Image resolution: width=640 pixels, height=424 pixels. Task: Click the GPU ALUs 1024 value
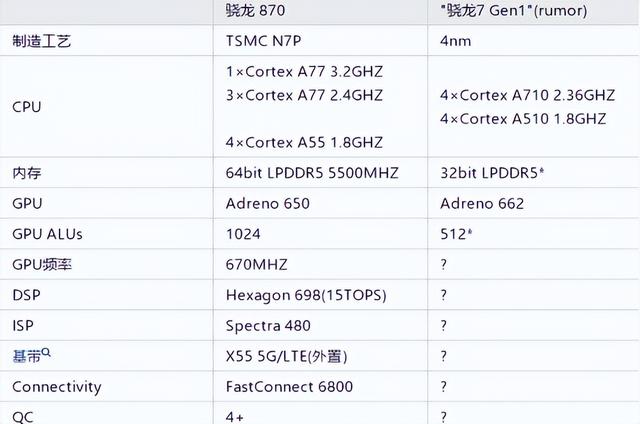tap(243, 234)
